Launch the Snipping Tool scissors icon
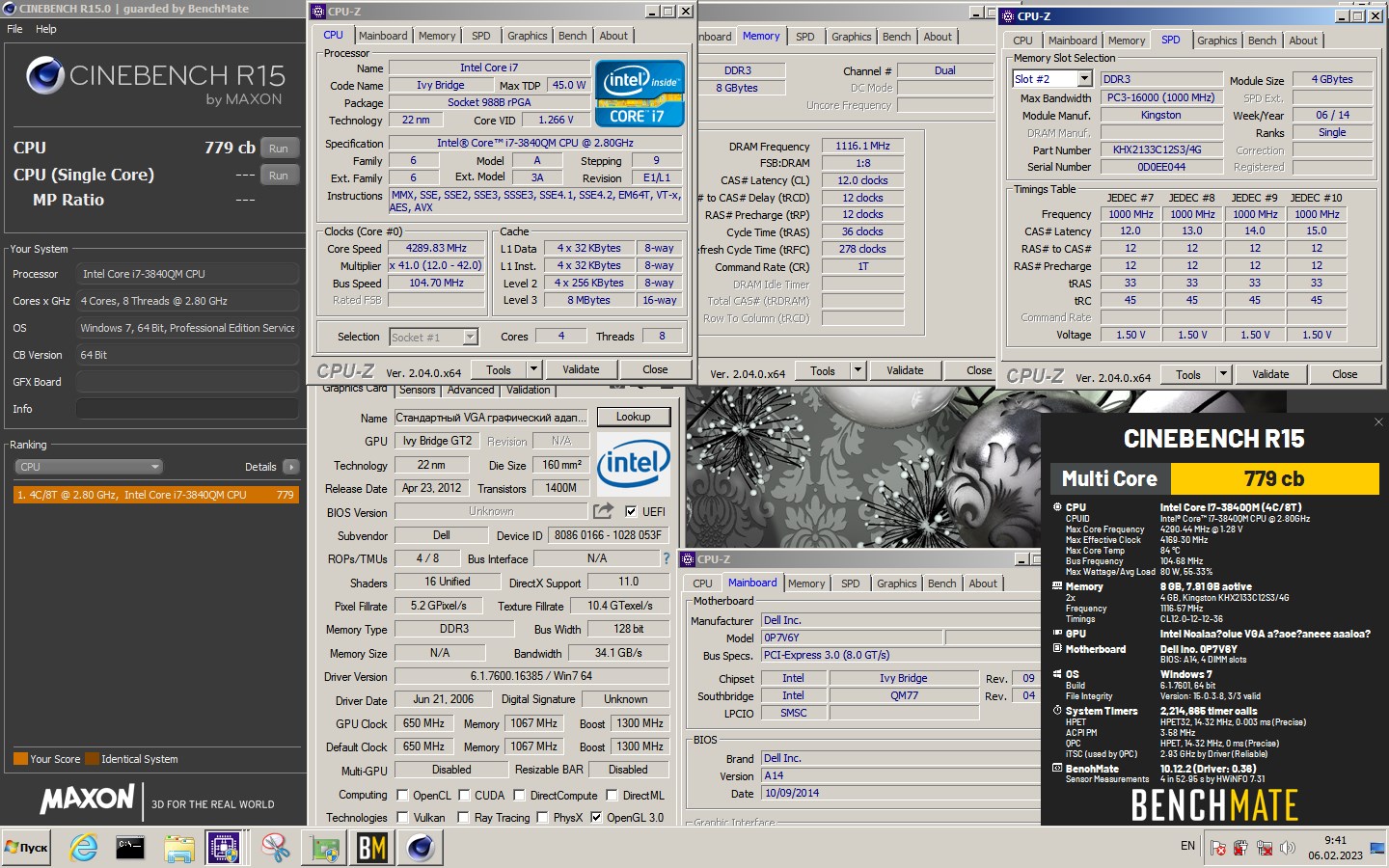The height and width of the screenshot is (868, 1389). tap(276, 848)
